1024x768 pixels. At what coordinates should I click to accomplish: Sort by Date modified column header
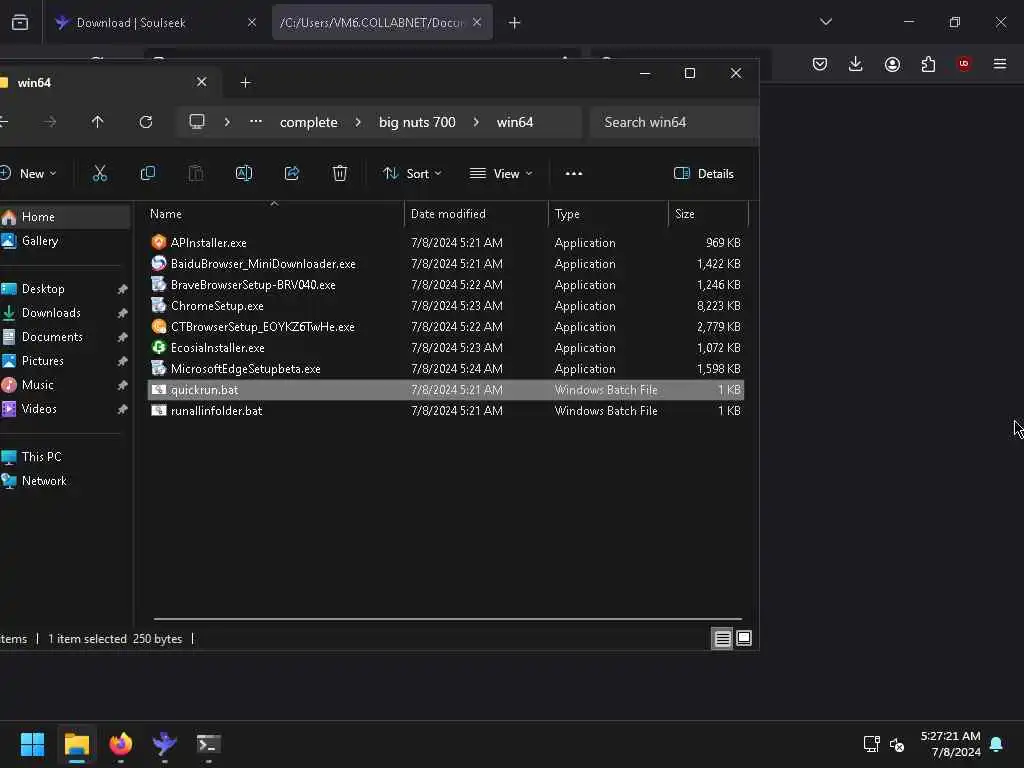click(477, 214)
